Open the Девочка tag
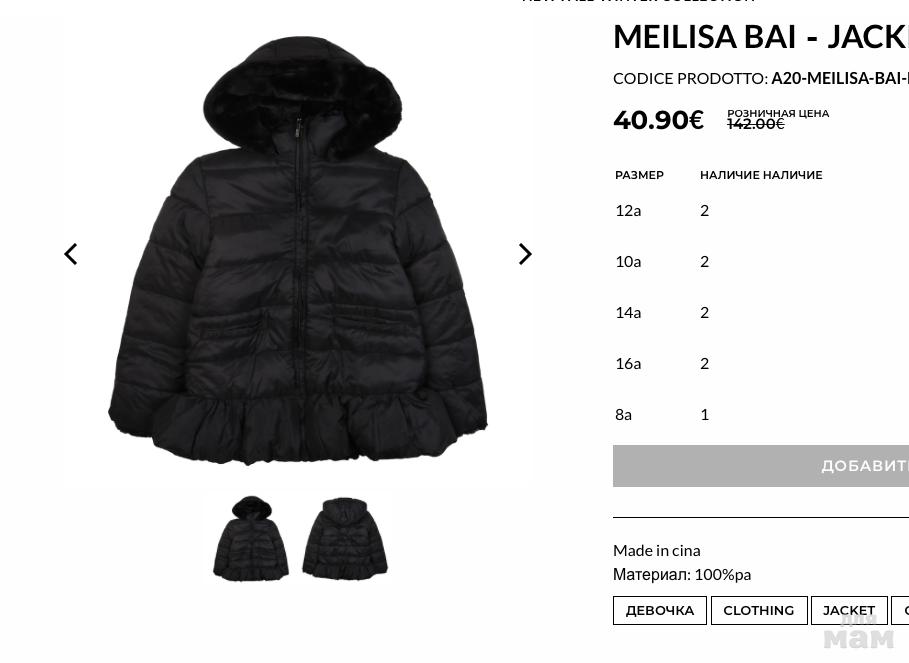The width and height of the screenshot is (909, 663). pos(660,610)
